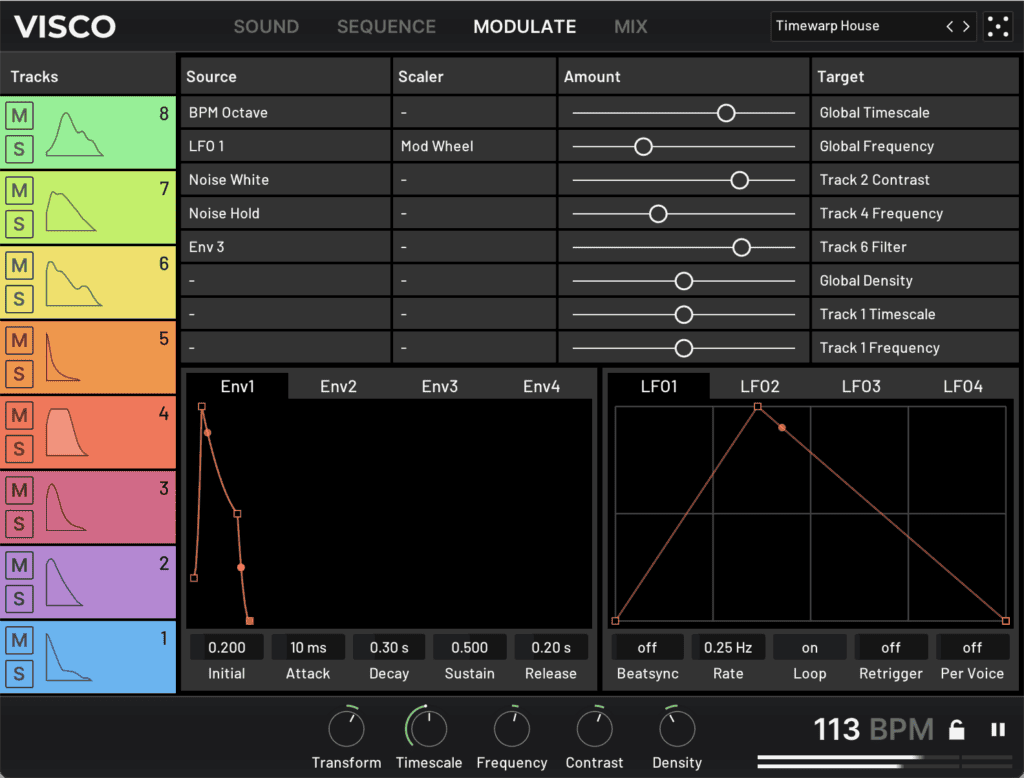Open the Mod Wheel scaler dropdown

(x=473, y=146)
